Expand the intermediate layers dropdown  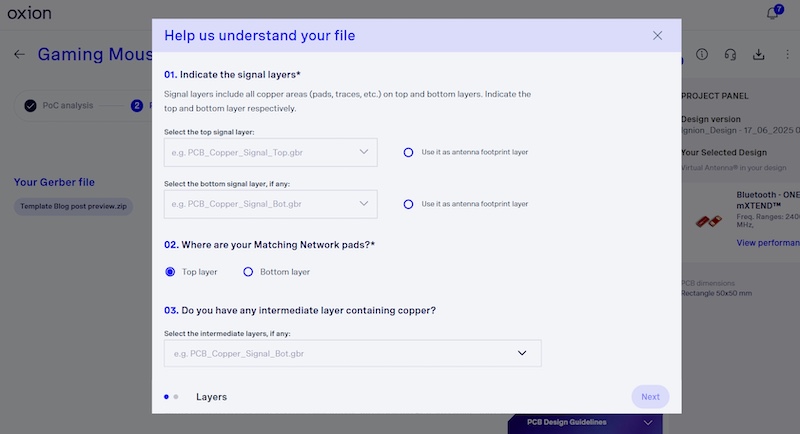pos(353,353)
